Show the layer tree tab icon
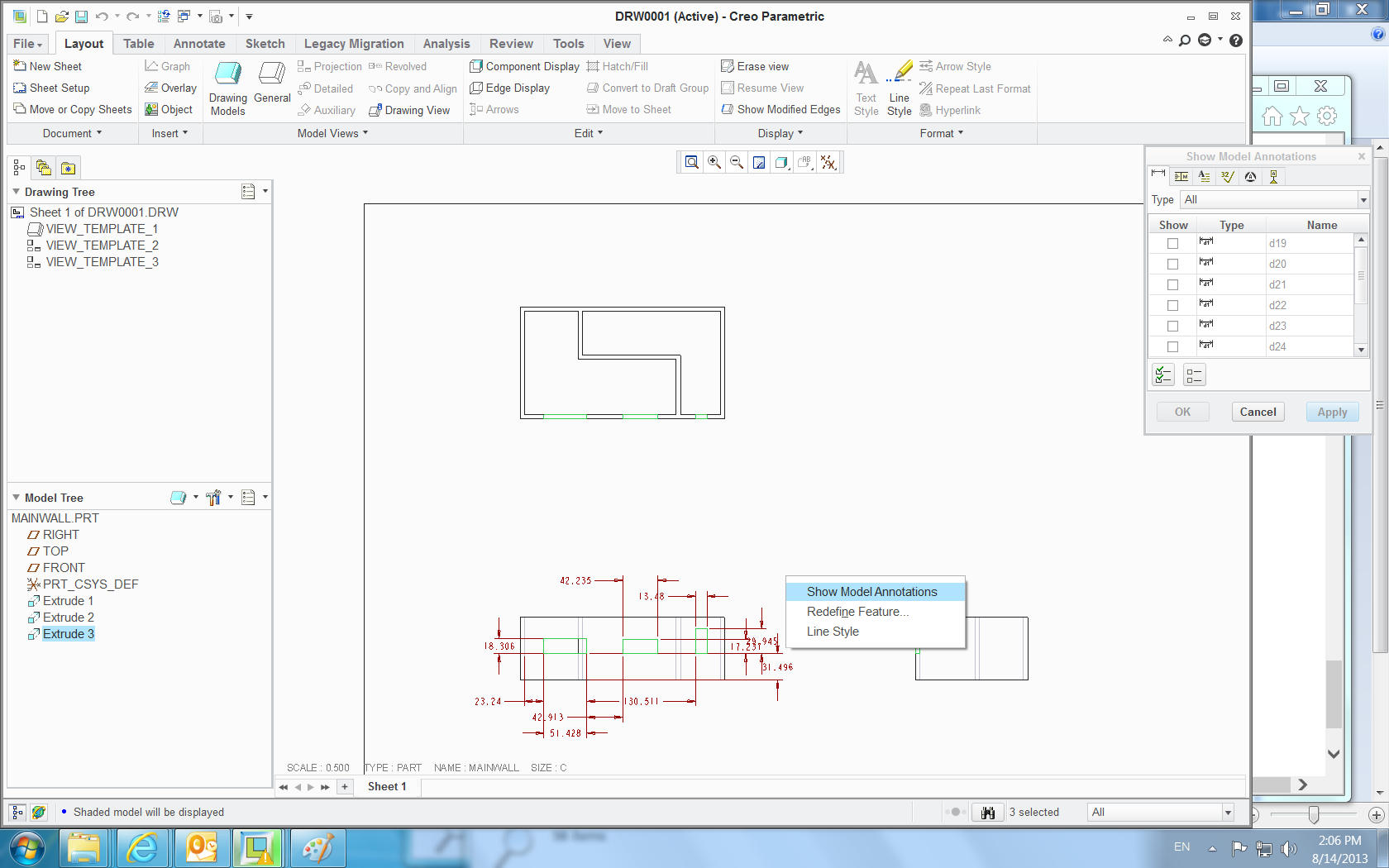This screenshot has width=1389, height=868. point(44,168)
